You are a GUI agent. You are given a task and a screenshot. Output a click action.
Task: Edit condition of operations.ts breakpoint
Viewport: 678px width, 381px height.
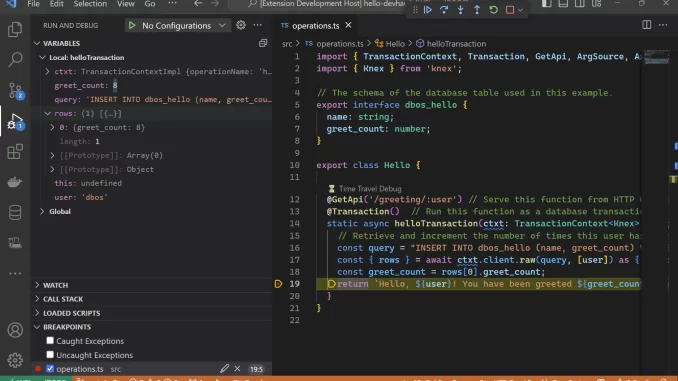point(224,368)
